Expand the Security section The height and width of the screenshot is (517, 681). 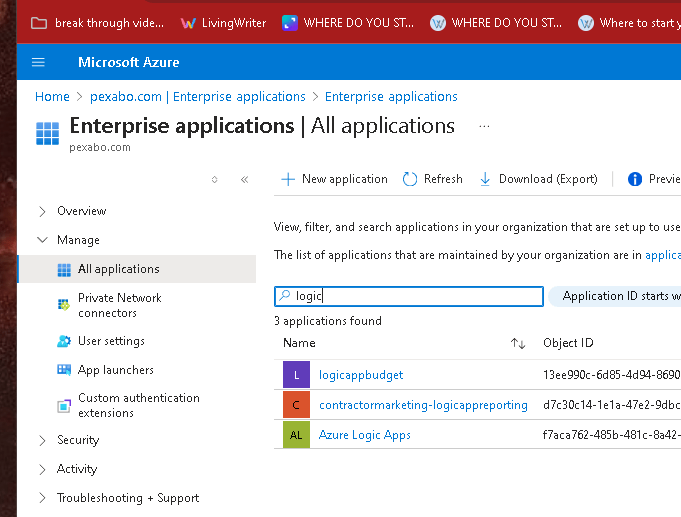coord(42,441)
